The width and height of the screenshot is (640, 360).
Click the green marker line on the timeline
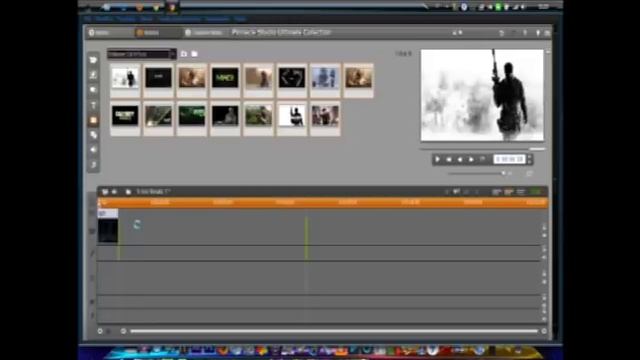pyautogui.click(x=306, y=239)
